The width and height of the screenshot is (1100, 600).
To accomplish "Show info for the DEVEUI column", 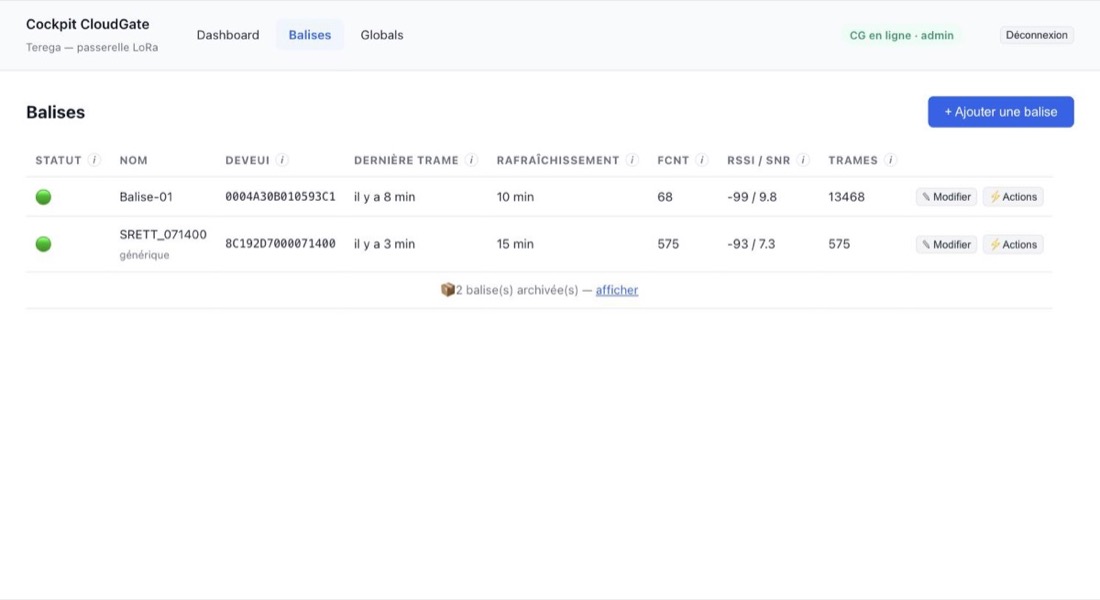I will pos(282,160).
